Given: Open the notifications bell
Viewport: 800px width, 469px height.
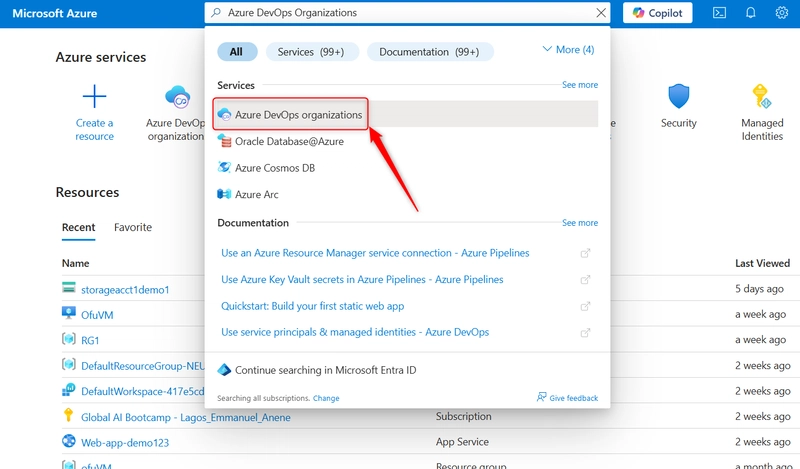Looking at the screenshot, I should pyautogui.click(x=751, y=13).
